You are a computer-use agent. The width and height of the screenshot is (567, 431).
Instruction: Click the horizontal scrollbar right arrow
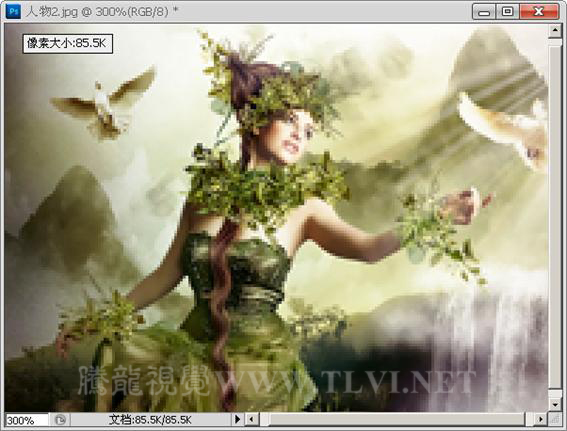click(x=541, y=420)
